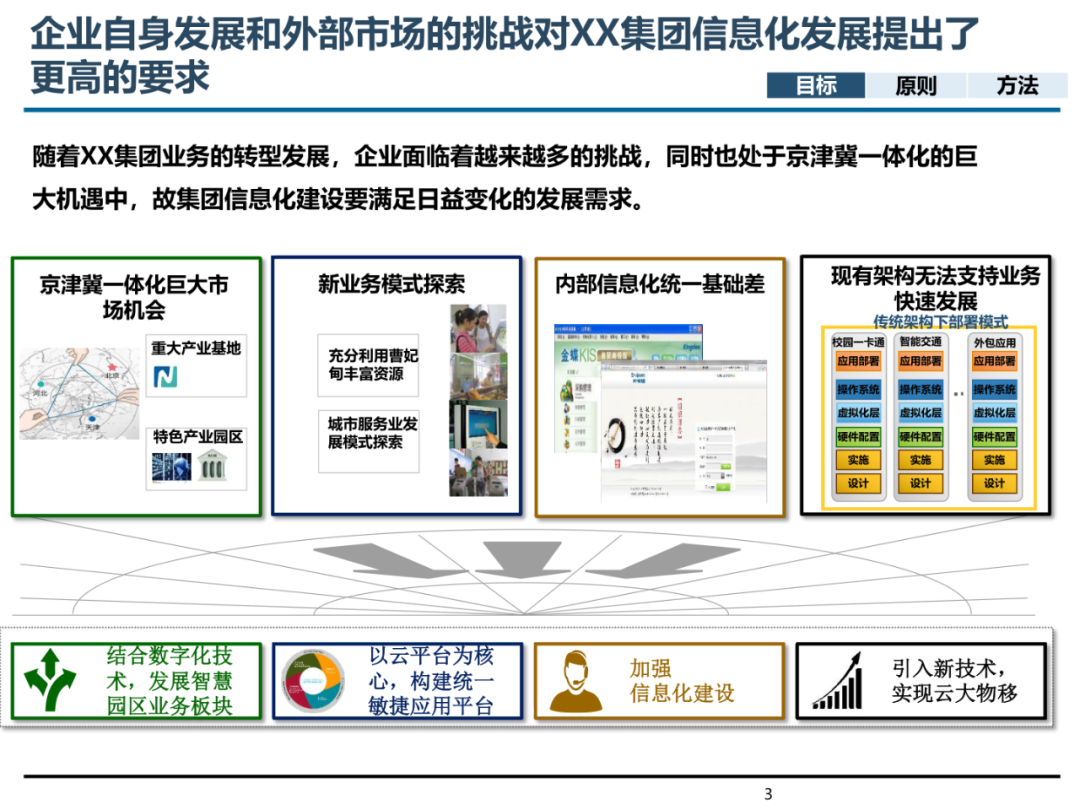Click the page number 3
This screenshot has height=810, width=1080.
tap(768, 794)
